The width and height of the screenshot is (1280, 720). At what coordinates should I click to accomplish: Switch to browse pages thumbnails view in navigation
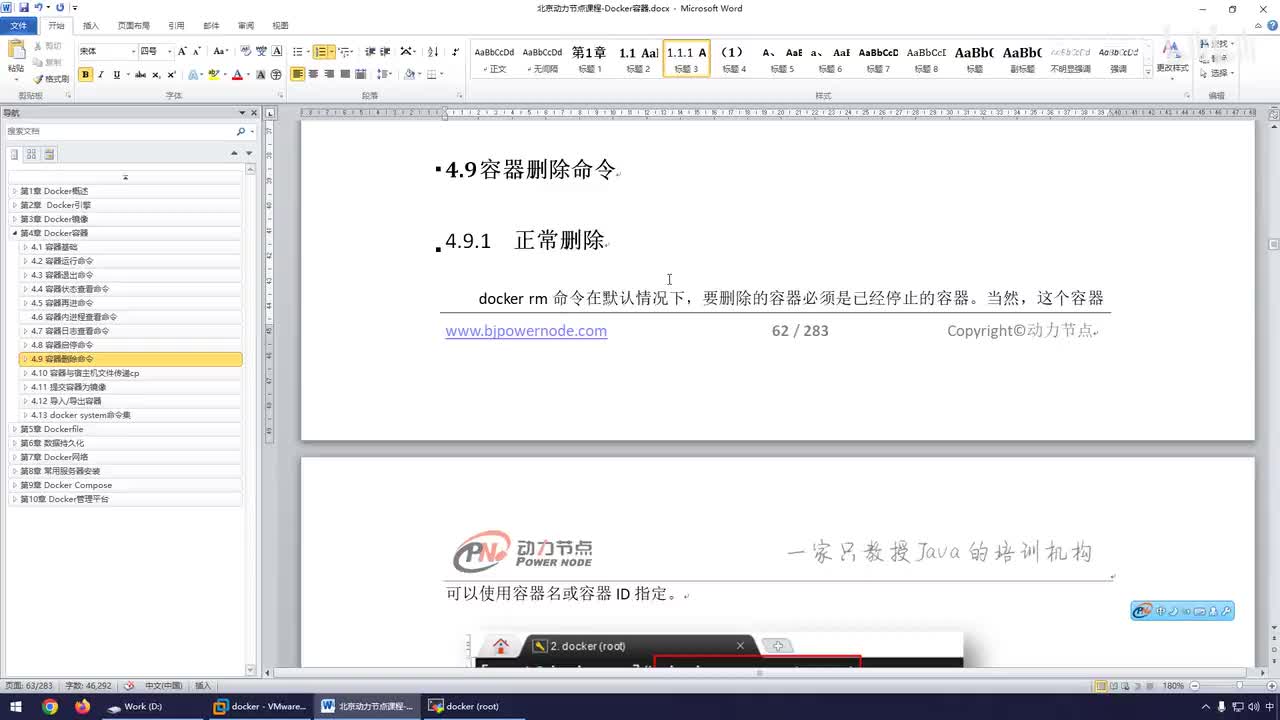pos(31,154)
